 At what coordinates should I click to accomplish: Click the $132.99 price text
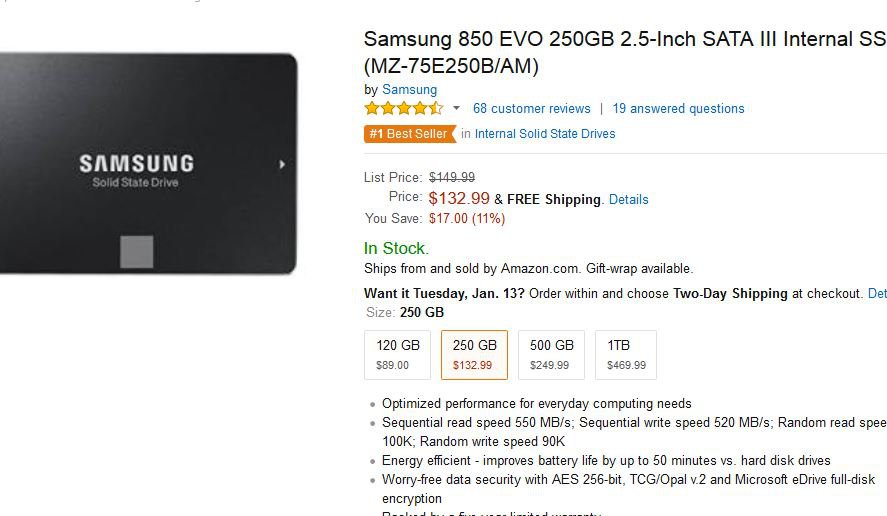tap(459, 199)
